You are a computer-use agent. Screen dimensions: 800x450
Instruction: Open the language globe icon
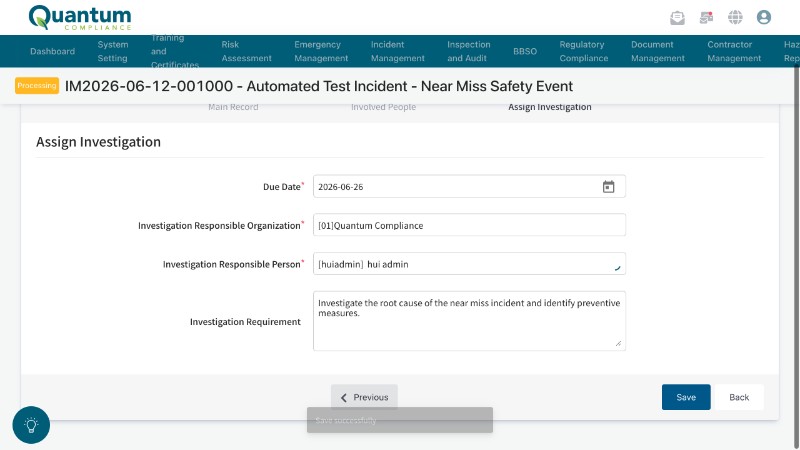click(735, 17)
